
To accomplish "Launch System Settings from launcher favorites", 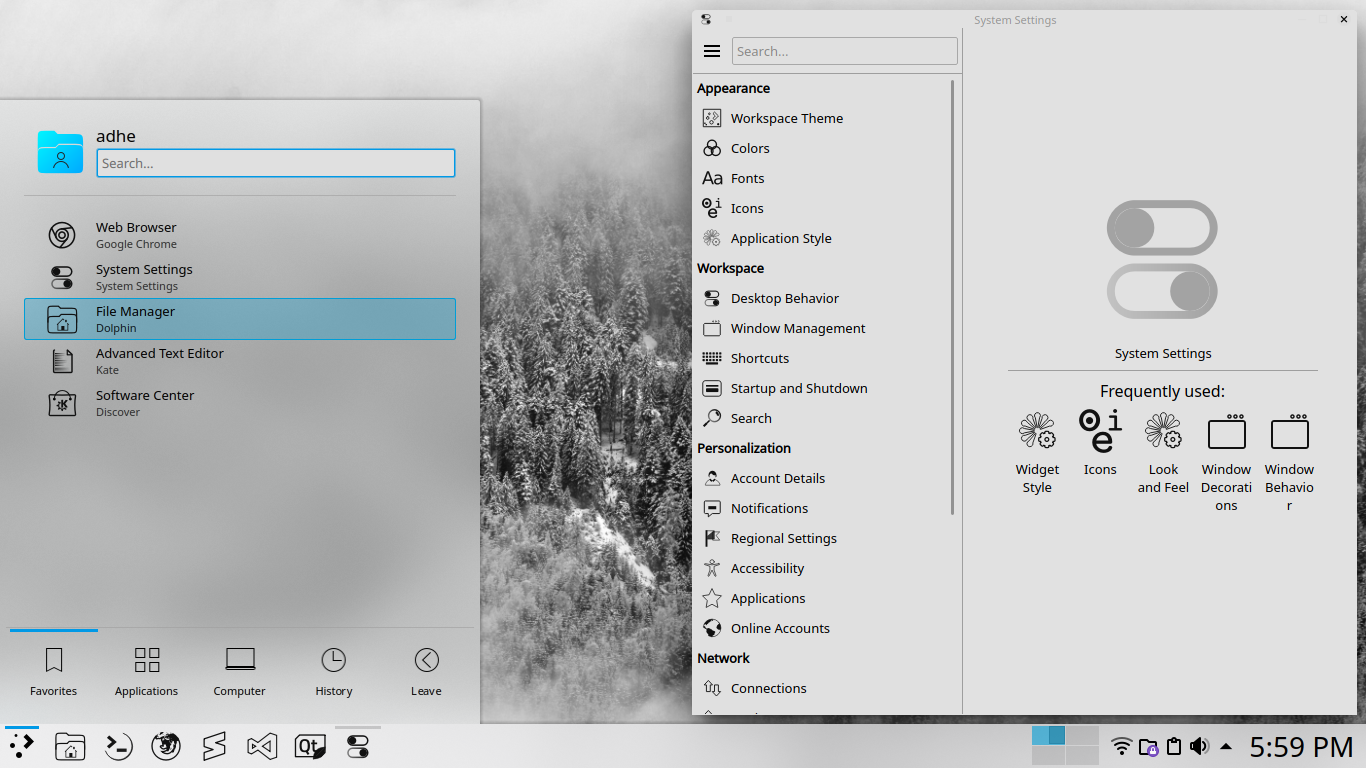I will 240,277.
